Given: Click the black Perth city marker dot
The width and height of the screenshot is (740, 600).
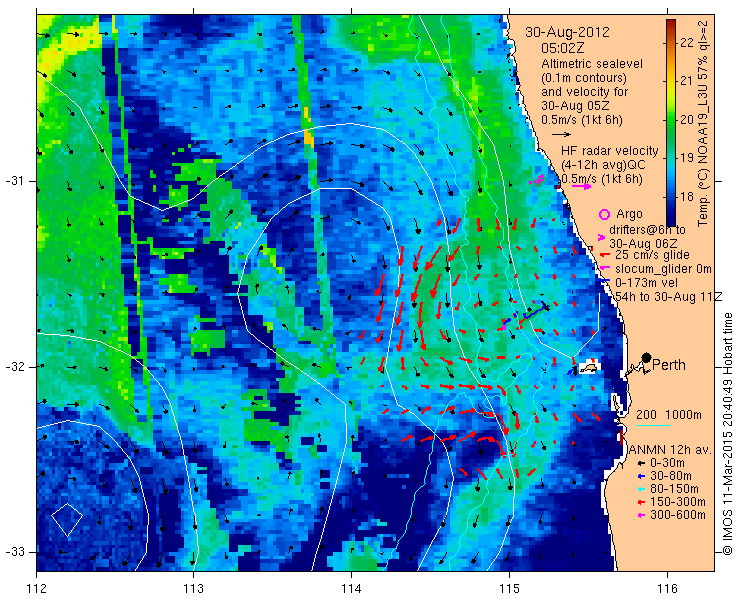Looking at the screenshot, I should click(647, 358).
